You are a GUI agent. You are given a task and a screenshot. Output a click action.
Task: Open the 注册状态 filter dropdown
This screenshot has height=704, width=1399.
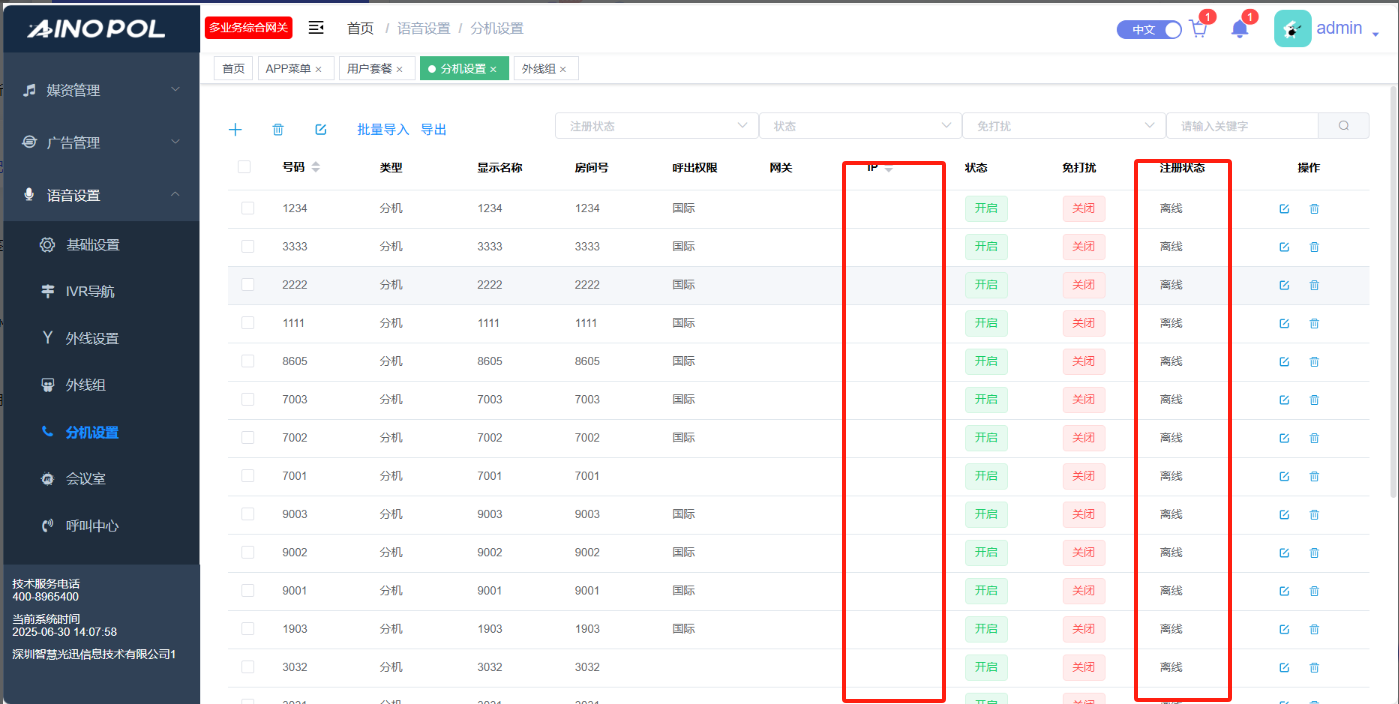656,126
